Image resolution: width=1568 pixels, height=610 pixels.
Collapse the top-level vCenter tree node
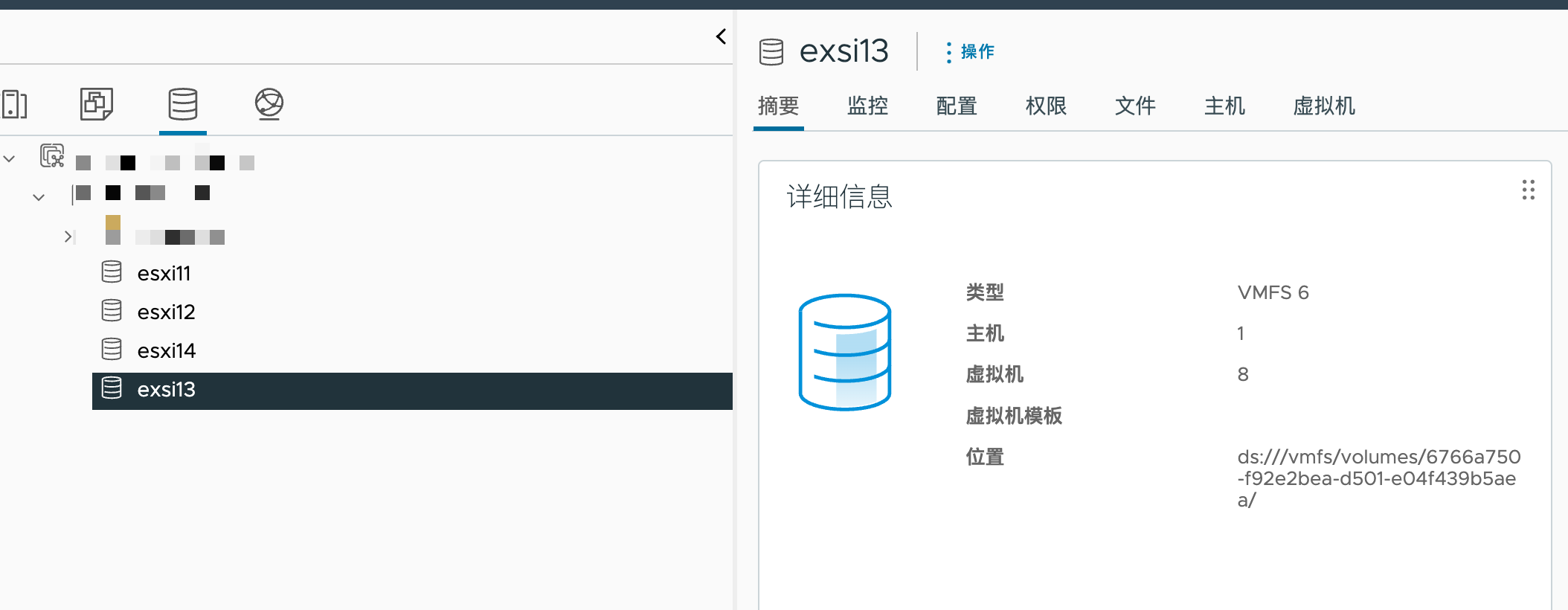coord(9,158)
